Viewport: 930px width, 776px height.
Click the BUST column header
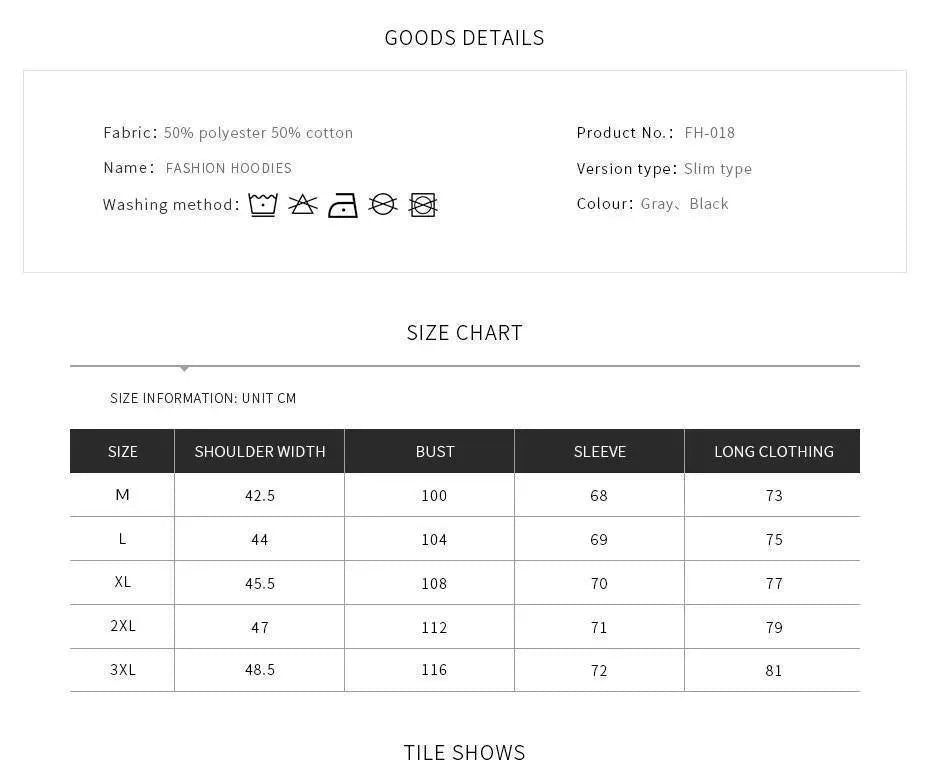435,452
